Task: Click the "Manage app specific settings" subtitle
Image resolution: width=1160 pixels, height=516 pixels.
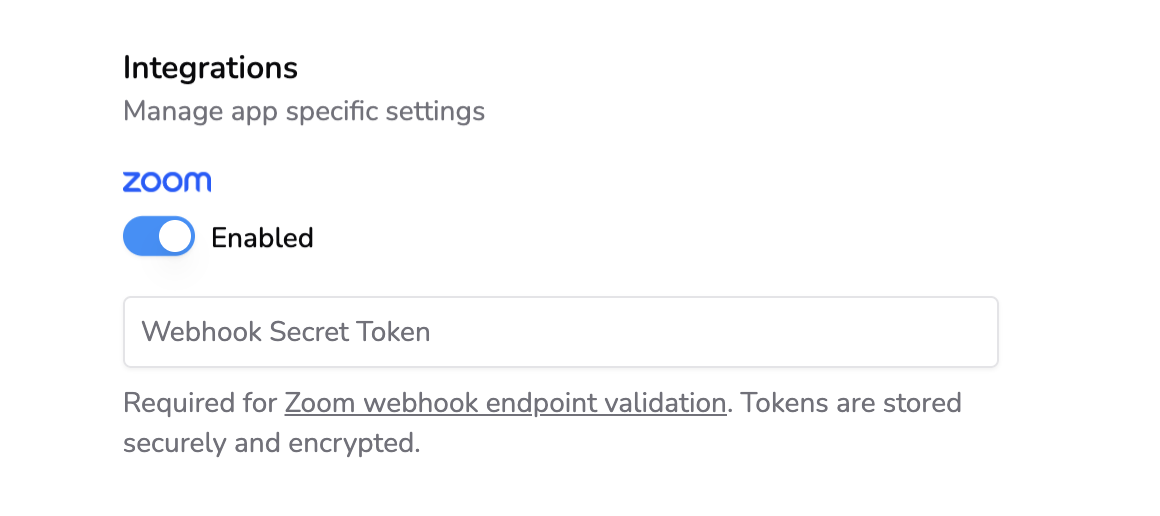Action: (x=304, y=110)
